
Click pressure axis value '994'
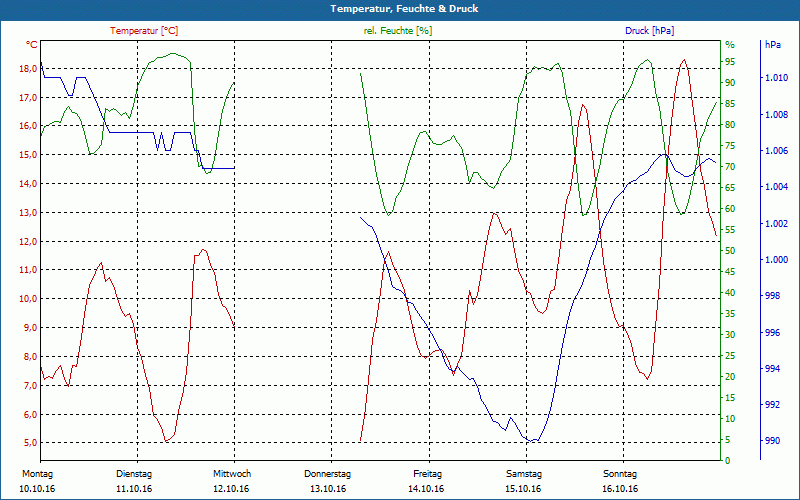click(x=772, y=368)
